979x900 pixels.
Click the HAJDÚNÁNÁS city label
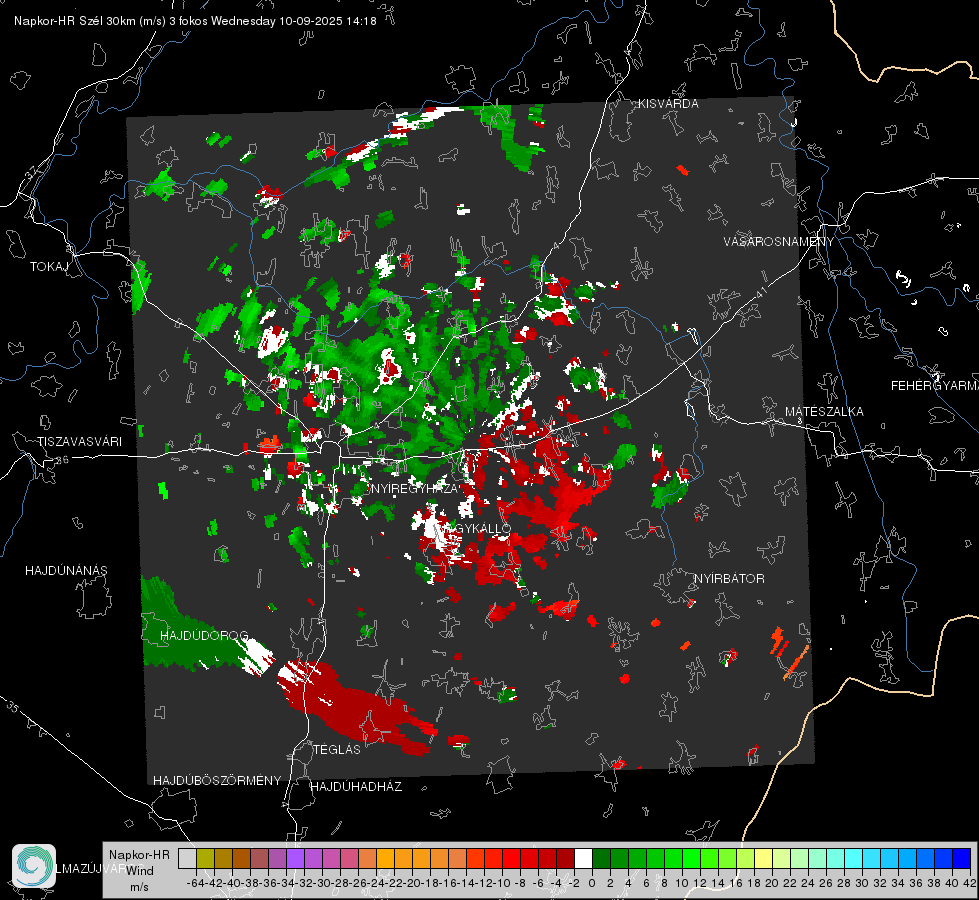(x=66, y=570)
